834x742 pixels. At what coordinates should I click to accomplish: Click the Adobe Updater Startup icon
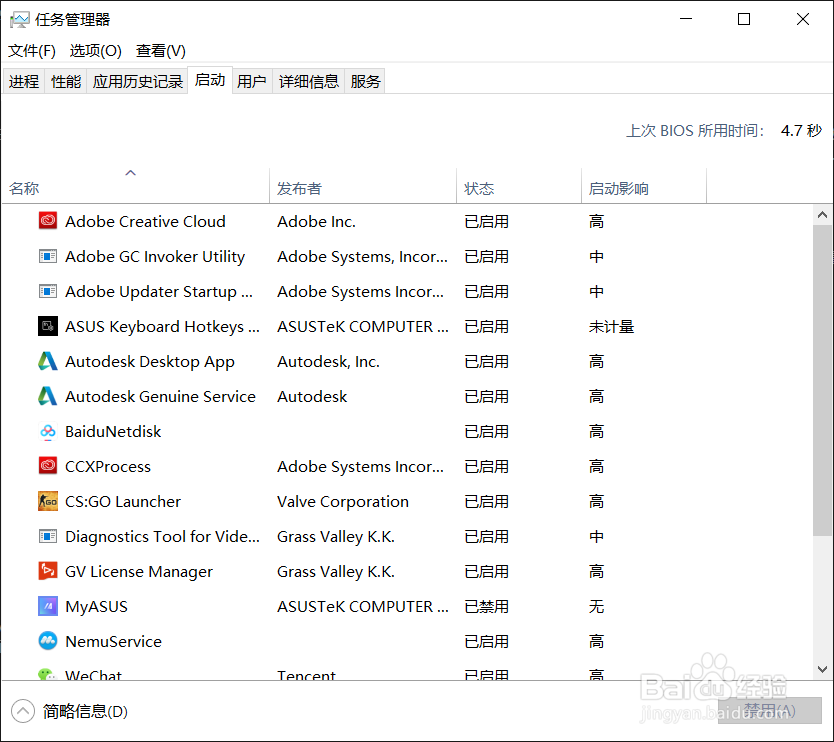pyautogui.click(x=48, y=291)
